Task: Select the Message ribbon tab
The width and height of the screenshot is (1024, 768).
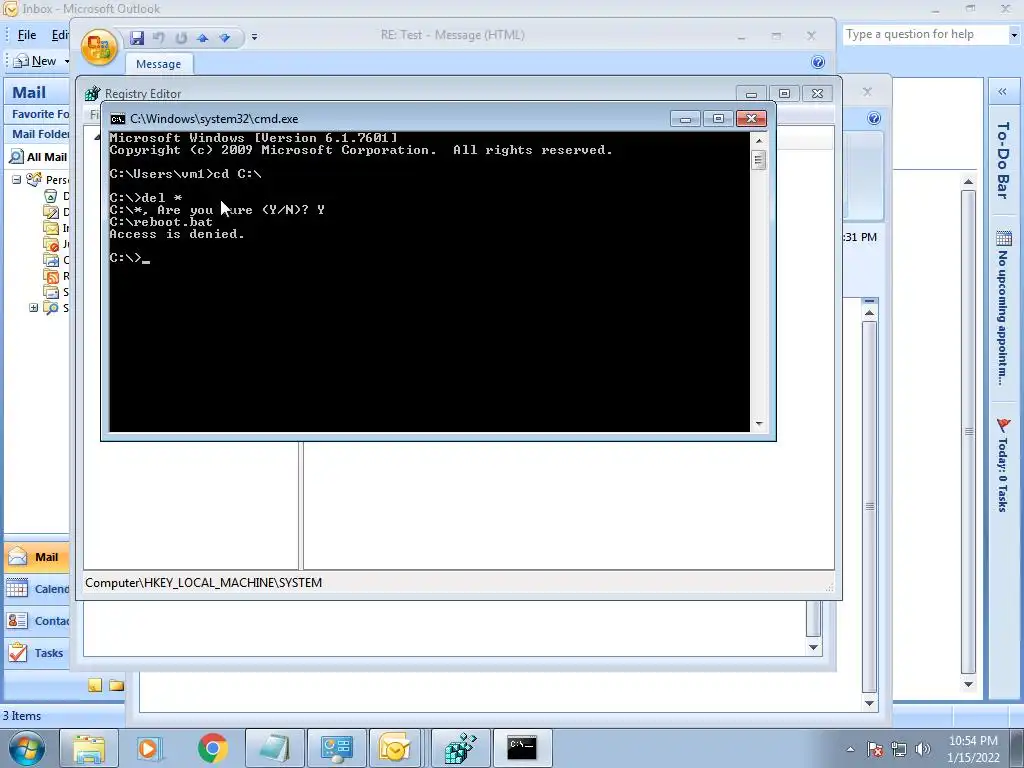Action: point(158,64)
